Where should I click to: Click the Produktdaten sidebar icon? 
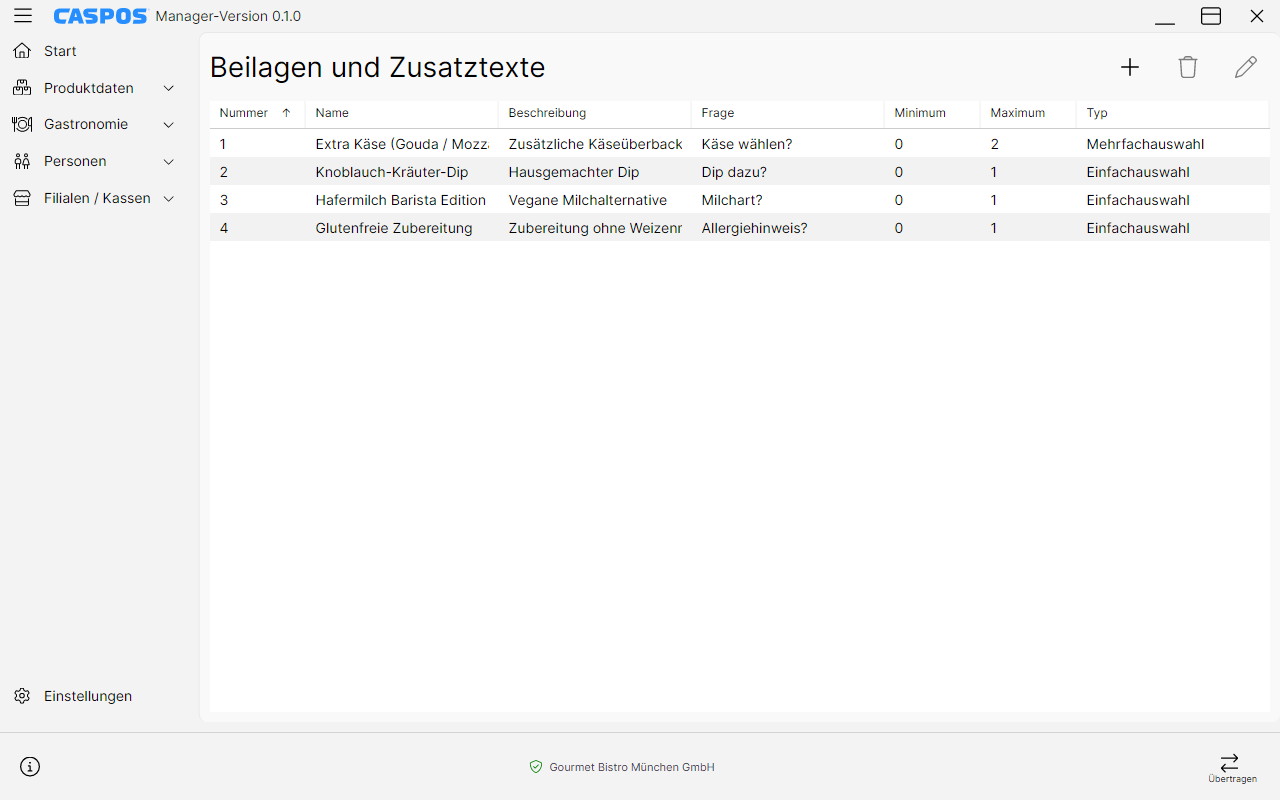pyautogui.click(x=22, y=88)
